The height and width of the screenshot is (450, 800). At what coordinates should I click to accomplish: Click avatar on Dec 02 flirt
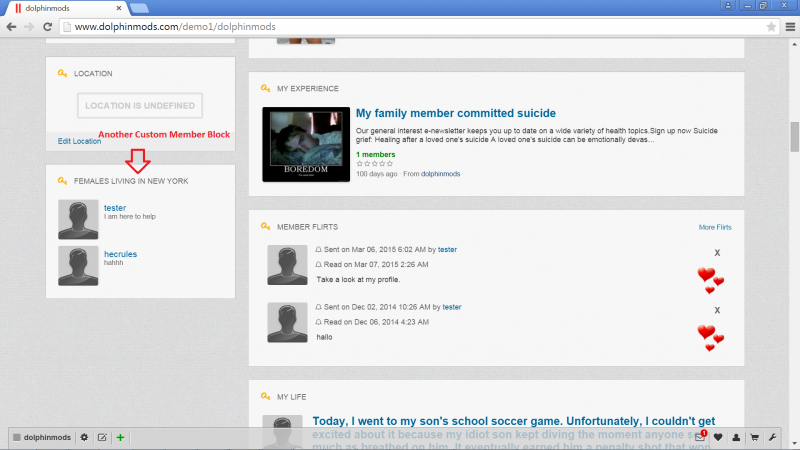pos(287,322)
